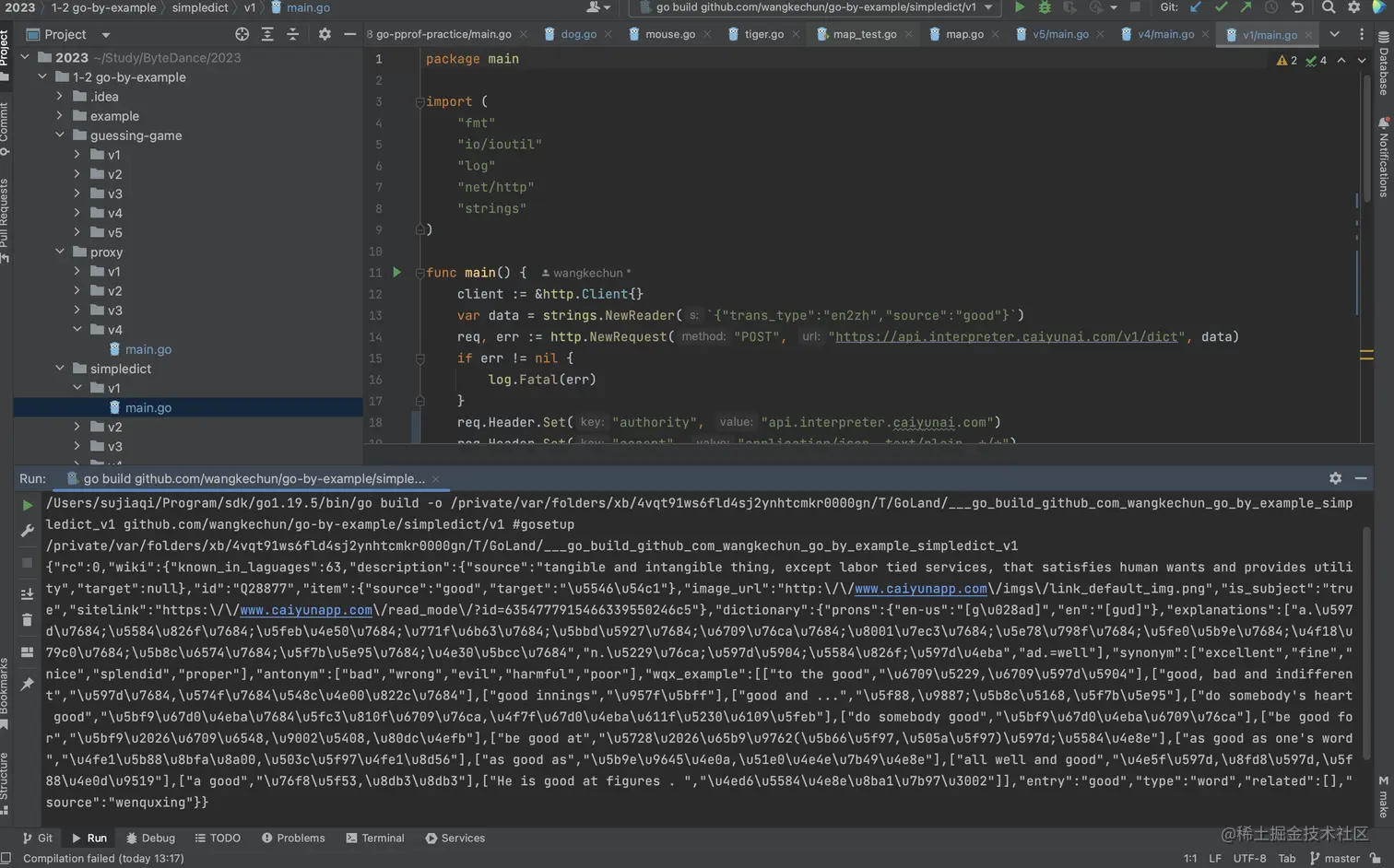Open Search Everywhere magnifier icon

point(1329,7)
